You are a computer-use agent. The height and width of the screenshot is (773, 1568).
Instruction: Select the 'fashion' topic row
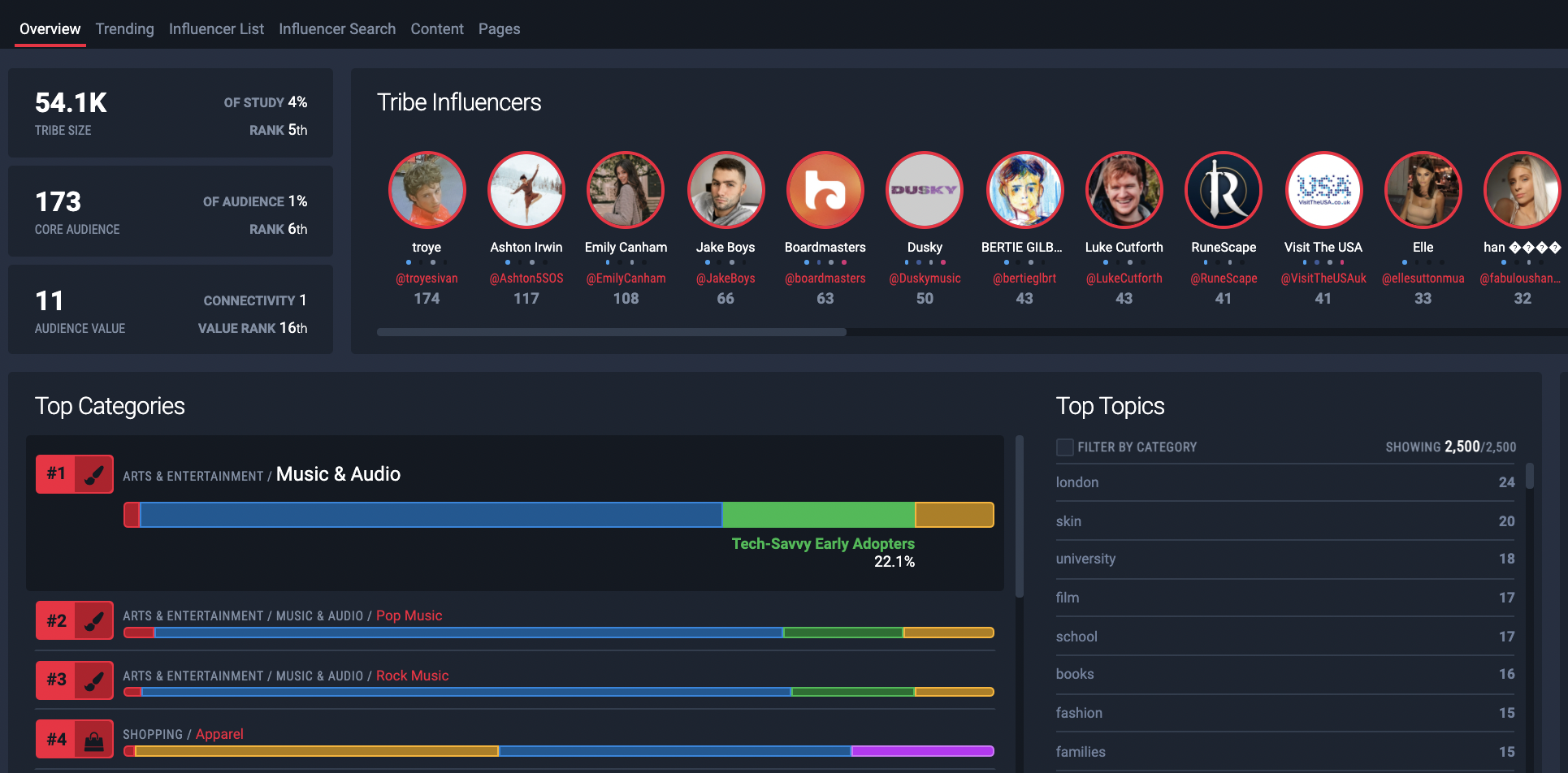pyautogui.click(x=1285, y=713)
